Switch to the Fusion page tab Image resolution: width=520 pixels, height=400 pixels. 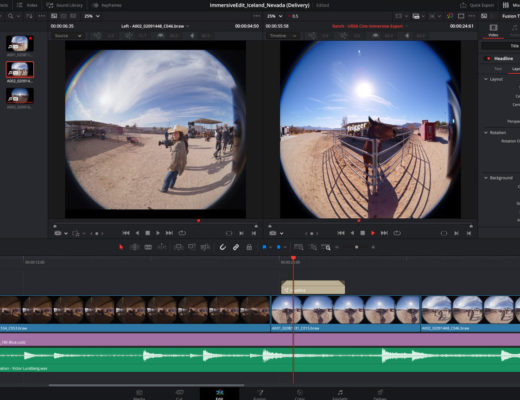[x=260, y=394]
